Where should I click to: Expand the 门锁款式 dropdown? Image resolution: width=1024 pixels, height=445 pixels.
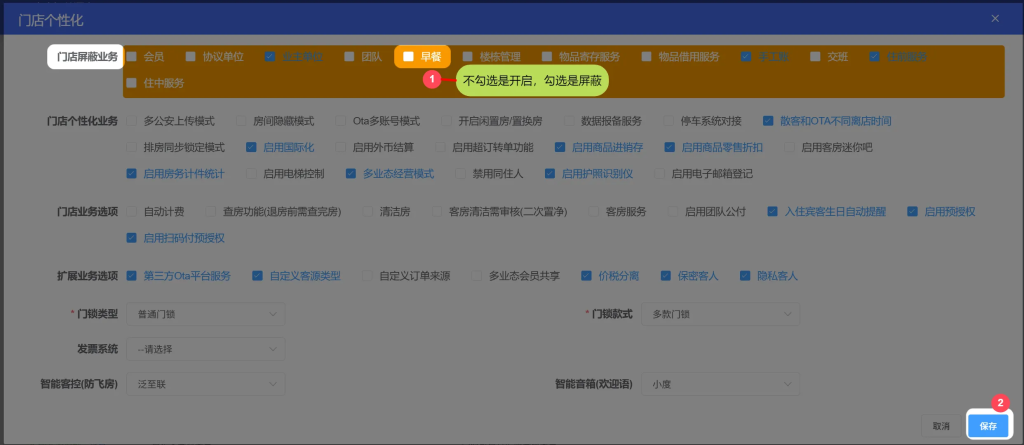pyautogui.click(x=722, y=314)
